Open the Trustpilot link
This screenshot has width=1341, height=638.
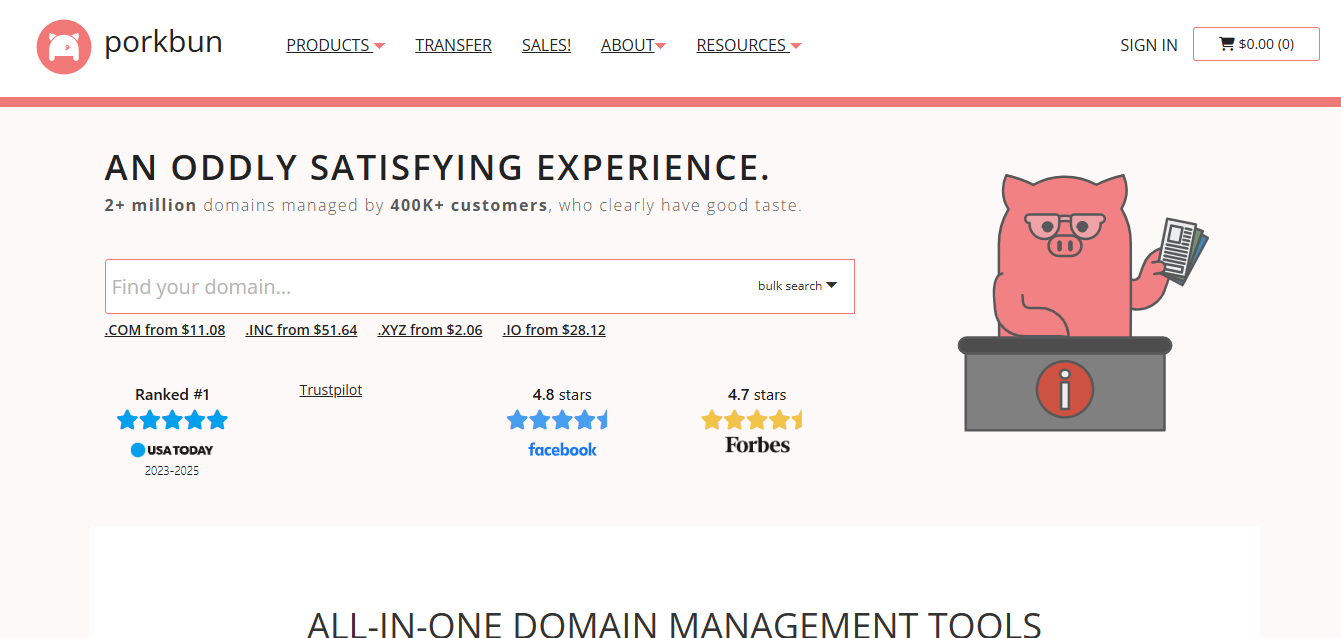(x=331, y=390)
